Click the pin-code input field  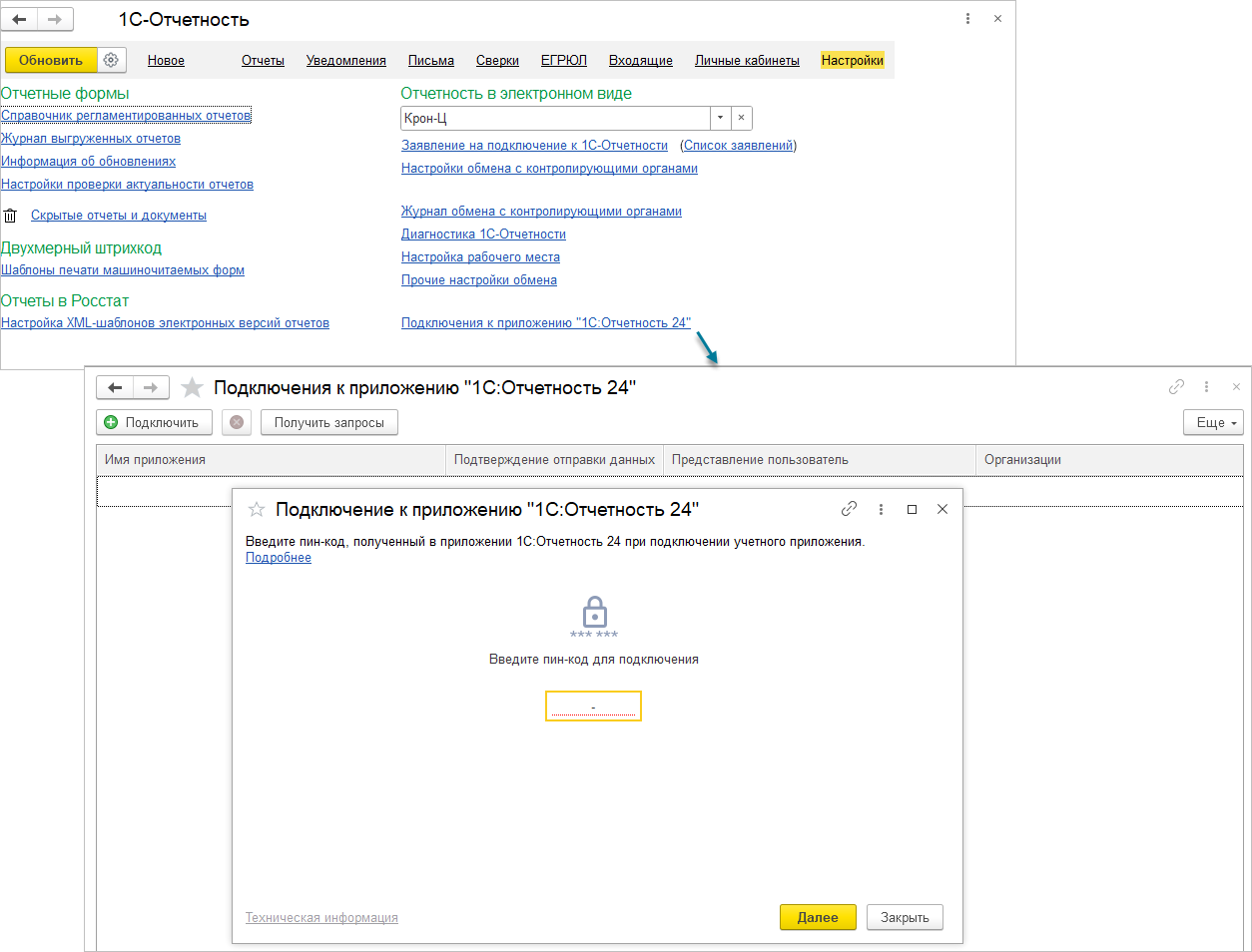(x=593, y=707)
